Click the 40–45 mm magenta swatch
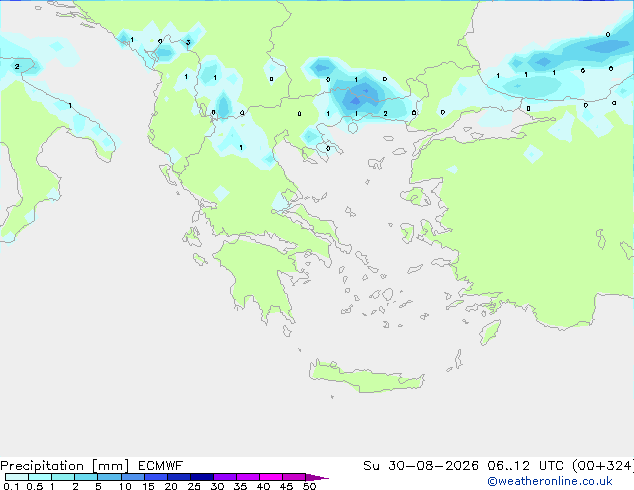 271,477
